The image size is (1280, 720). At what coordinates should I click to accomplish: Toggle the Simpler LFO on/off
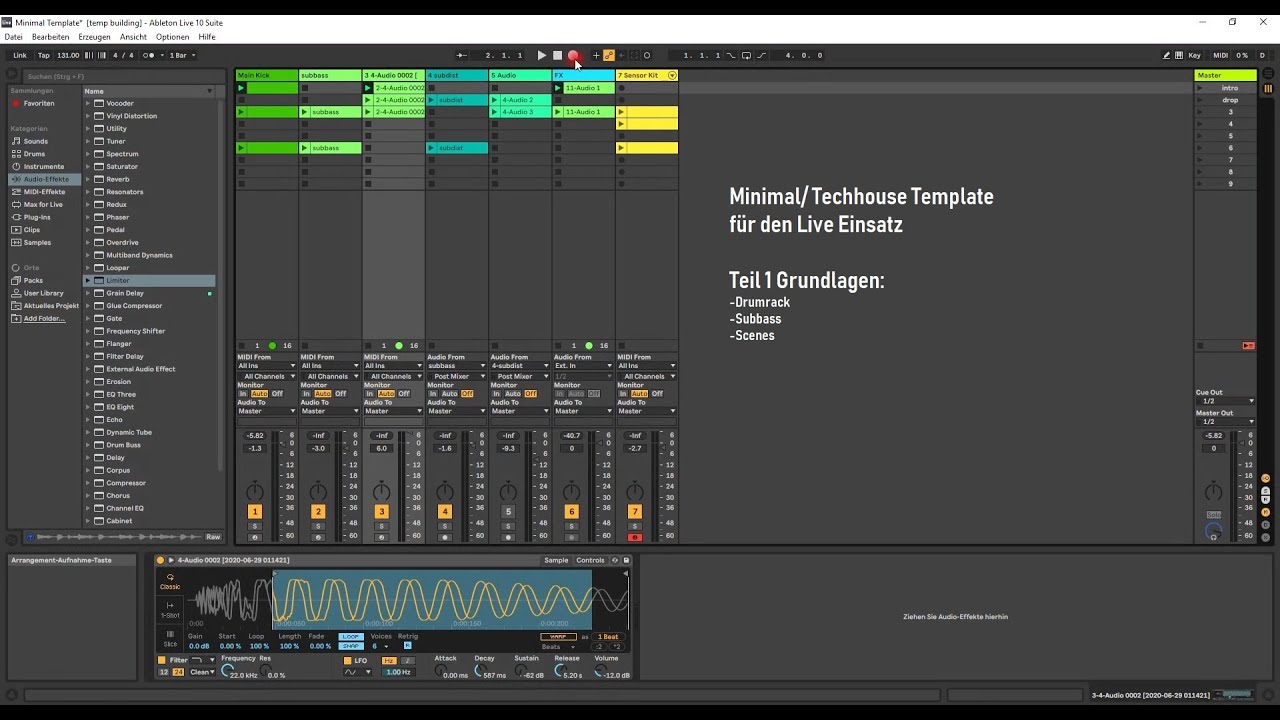pyautogui.click(x=348, y=660)
